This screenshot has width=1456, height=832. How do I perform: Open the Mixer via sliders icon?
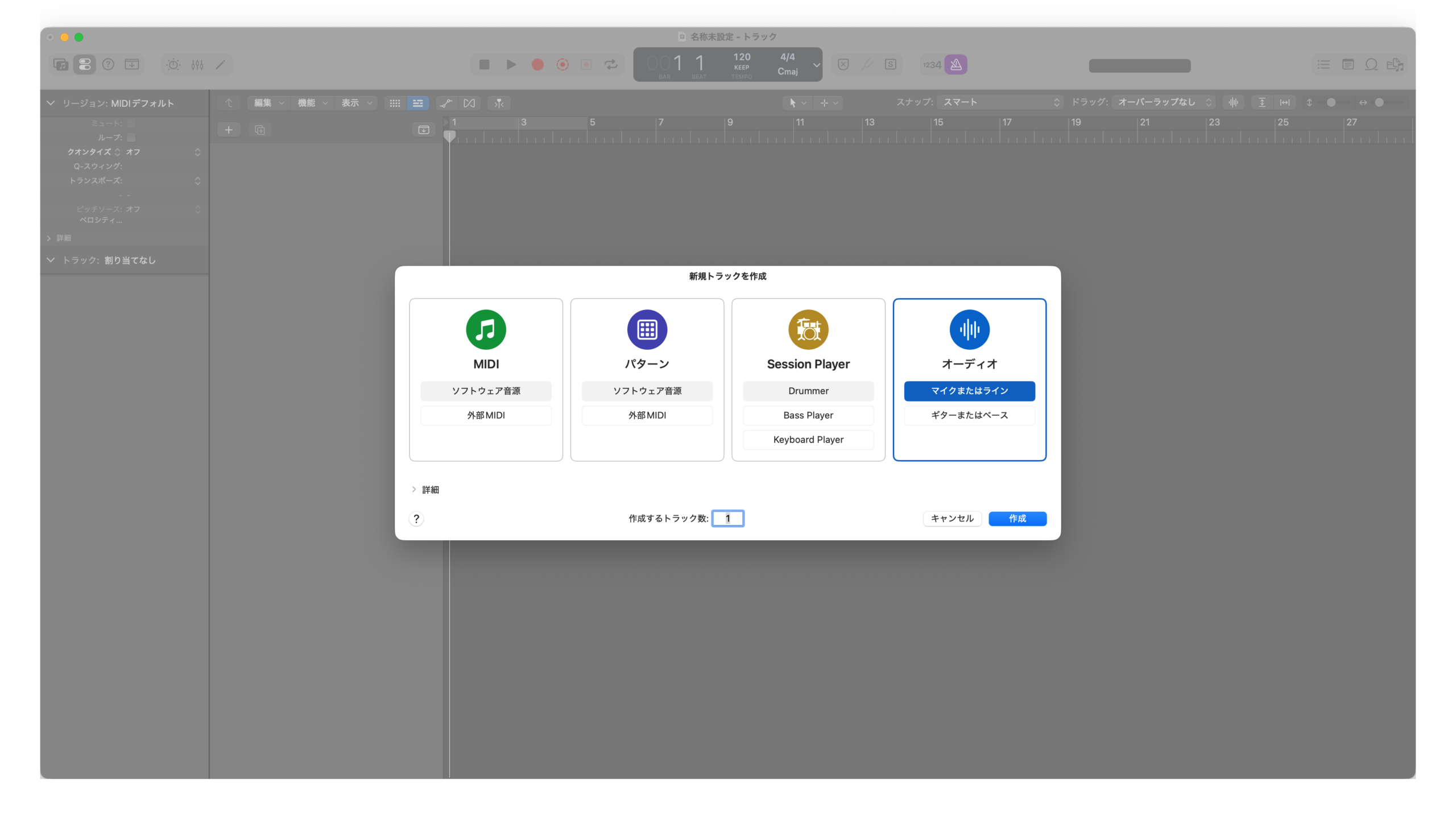tap(197, 65)
